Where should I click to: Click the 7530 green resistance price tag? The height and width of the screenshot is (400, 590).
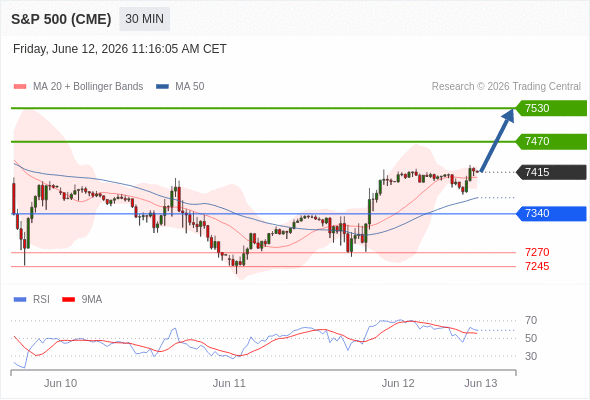pyautogui.click(x=551, y=108)
